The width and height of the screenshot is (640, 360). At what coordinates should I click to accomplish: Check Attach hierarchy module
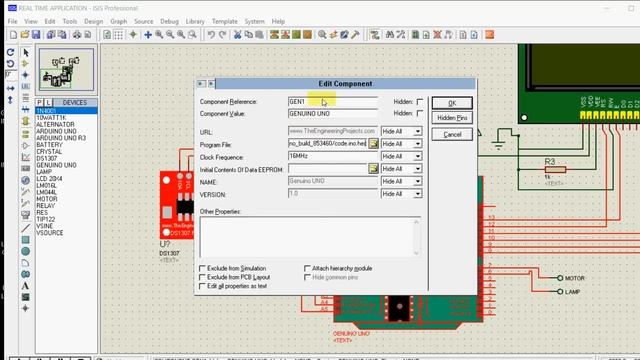coord(307,268)
